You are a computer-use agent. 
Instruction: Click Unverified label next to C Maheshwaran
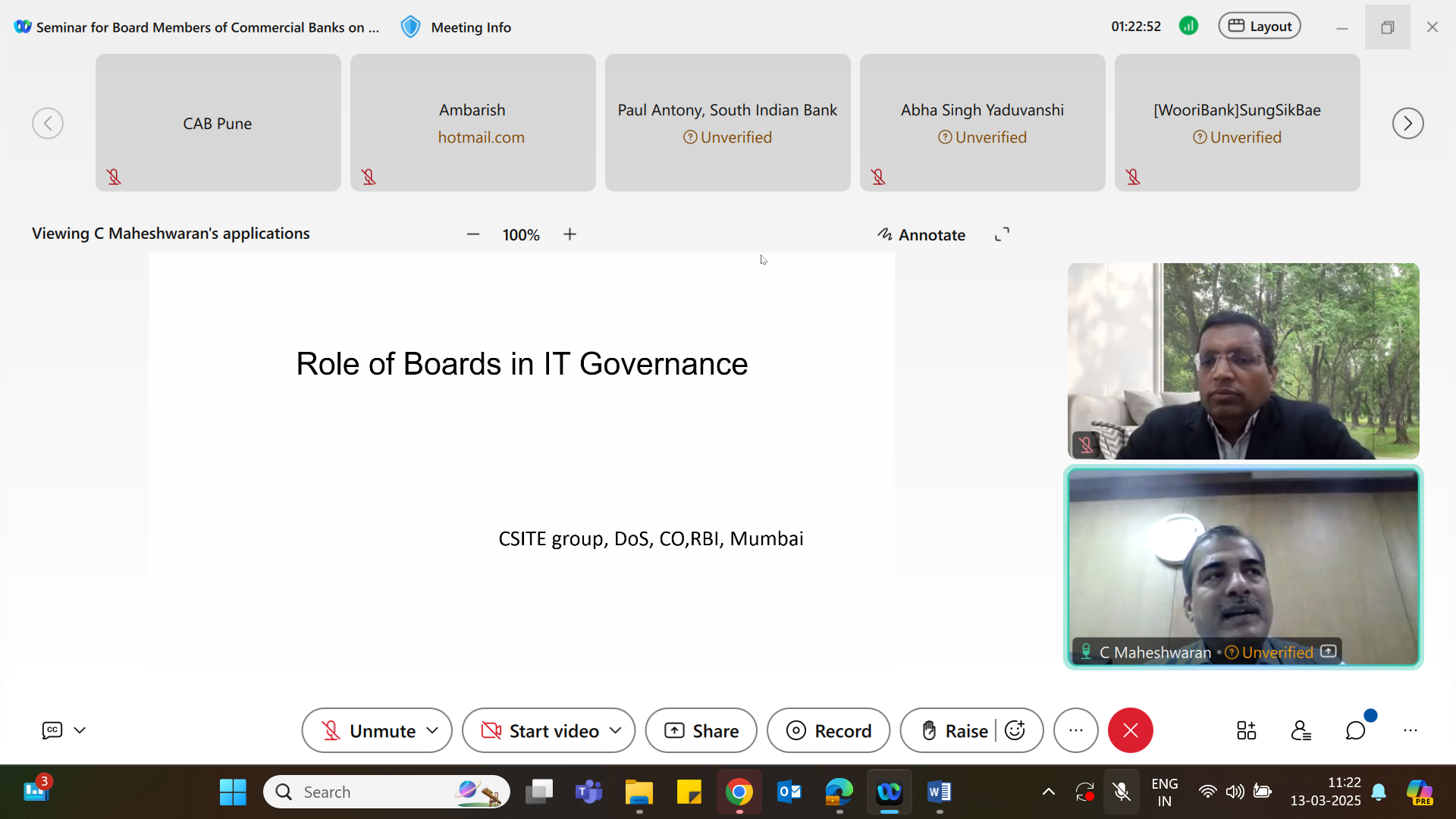pyautogui.click(x=1269, y=652)
